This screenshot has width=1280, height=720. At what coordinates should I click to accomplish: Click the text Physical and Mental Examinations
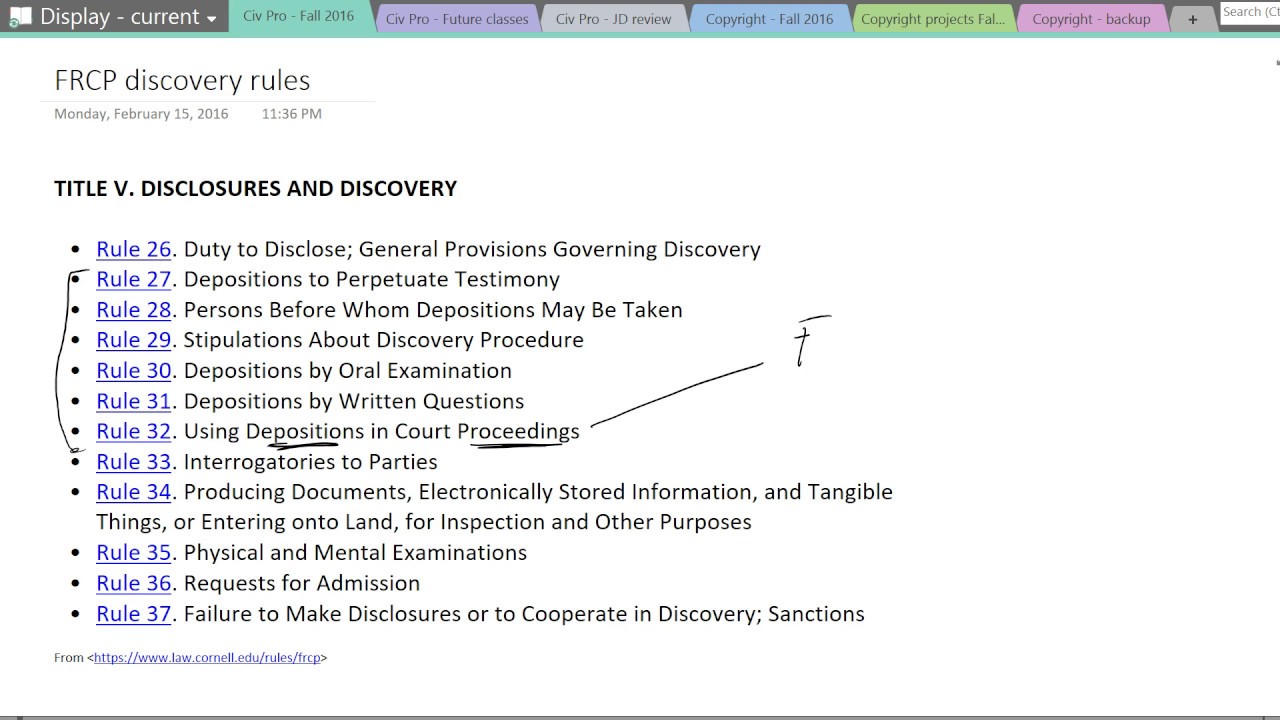(355, 553)
